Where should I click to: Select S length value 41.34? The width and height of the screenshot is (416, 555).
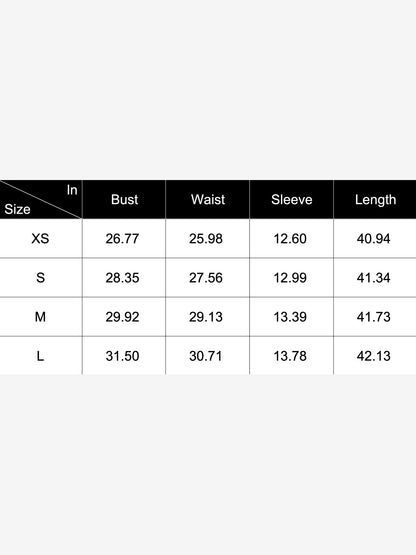point(374,278)
